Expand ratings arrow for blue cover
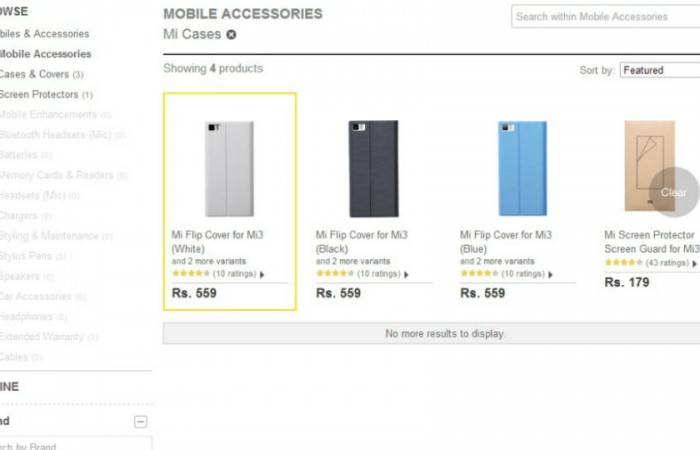The height and width of the screenshot is (450, 700). tap(550, 274)
